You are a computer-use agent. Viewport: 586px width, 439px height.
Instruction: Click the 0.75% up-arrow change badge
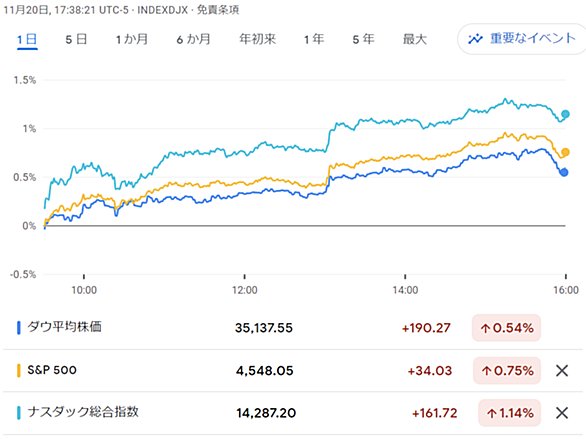click(507, 371)
